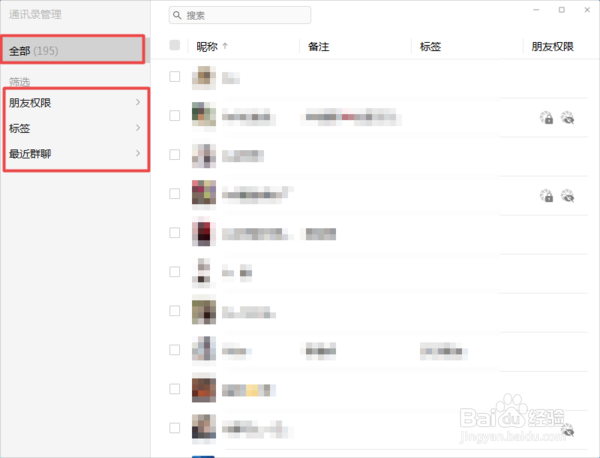The height and width of the screenshot is (458, 600).
Task: Click the 备注 column header
Action: point(318,47)
